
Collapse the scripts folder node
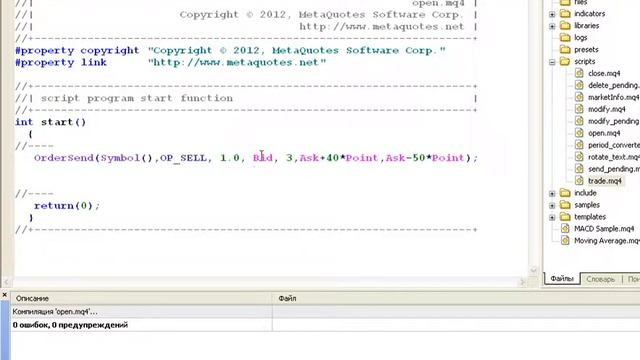coord(552,62)
